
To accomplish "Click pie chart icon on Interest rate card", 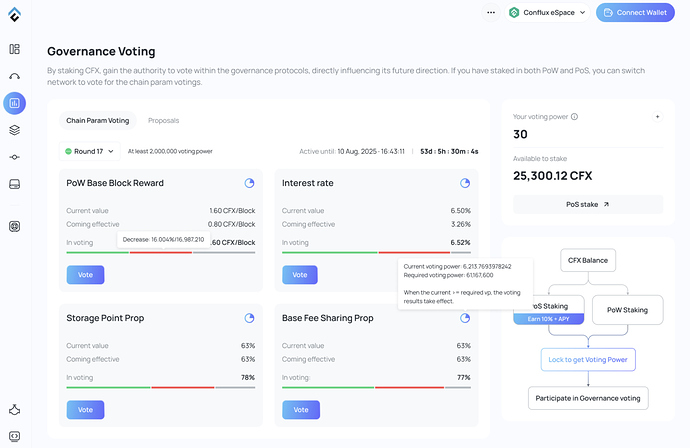I will pos(465,183).
